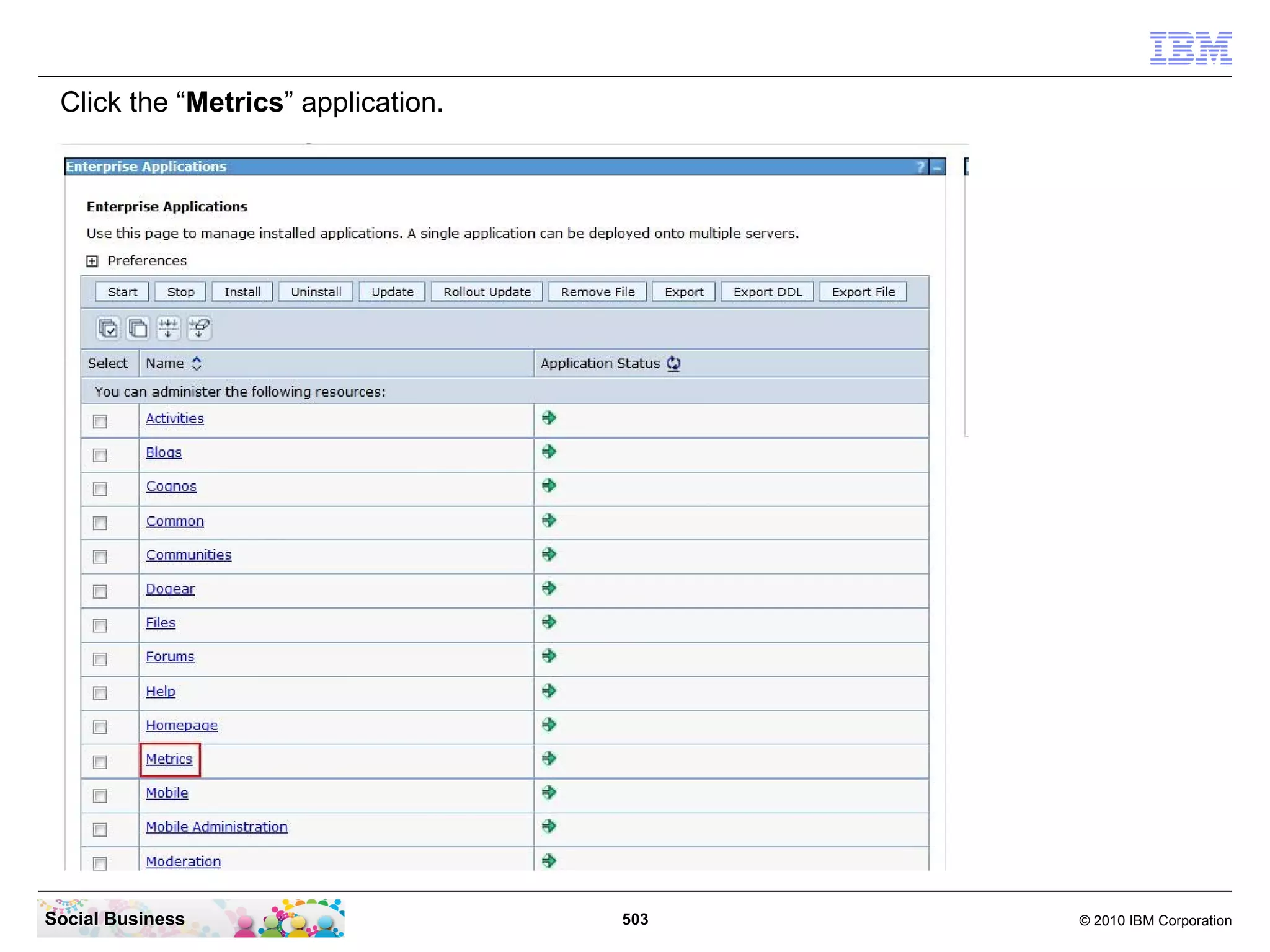Click the Mobile Administration status arrow

(549, 826)
